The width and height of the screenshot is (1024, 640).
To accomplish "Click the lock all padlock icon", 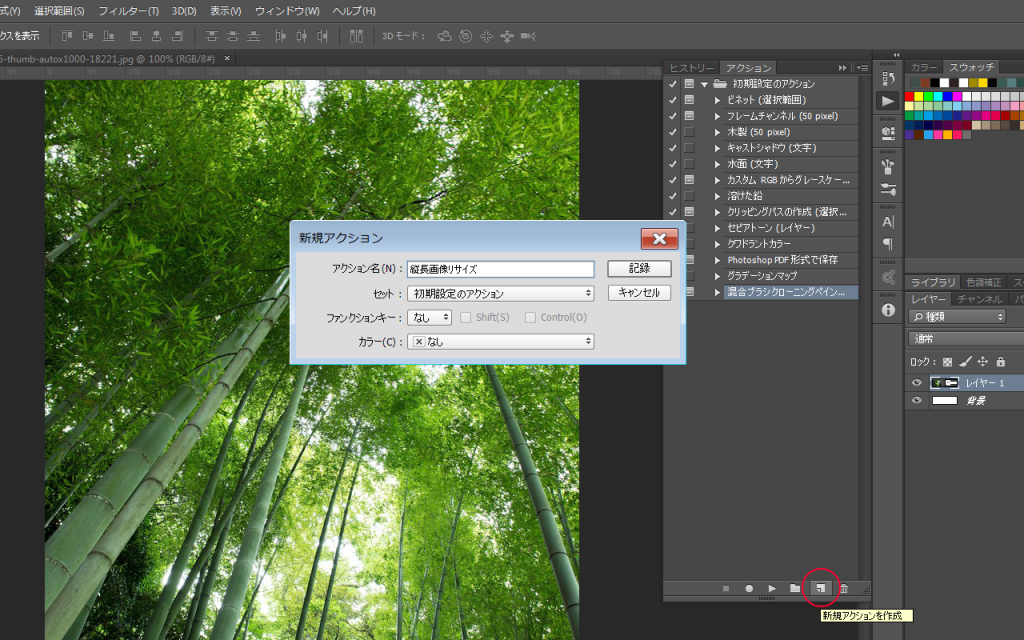I will click(x=1000, y=361).
